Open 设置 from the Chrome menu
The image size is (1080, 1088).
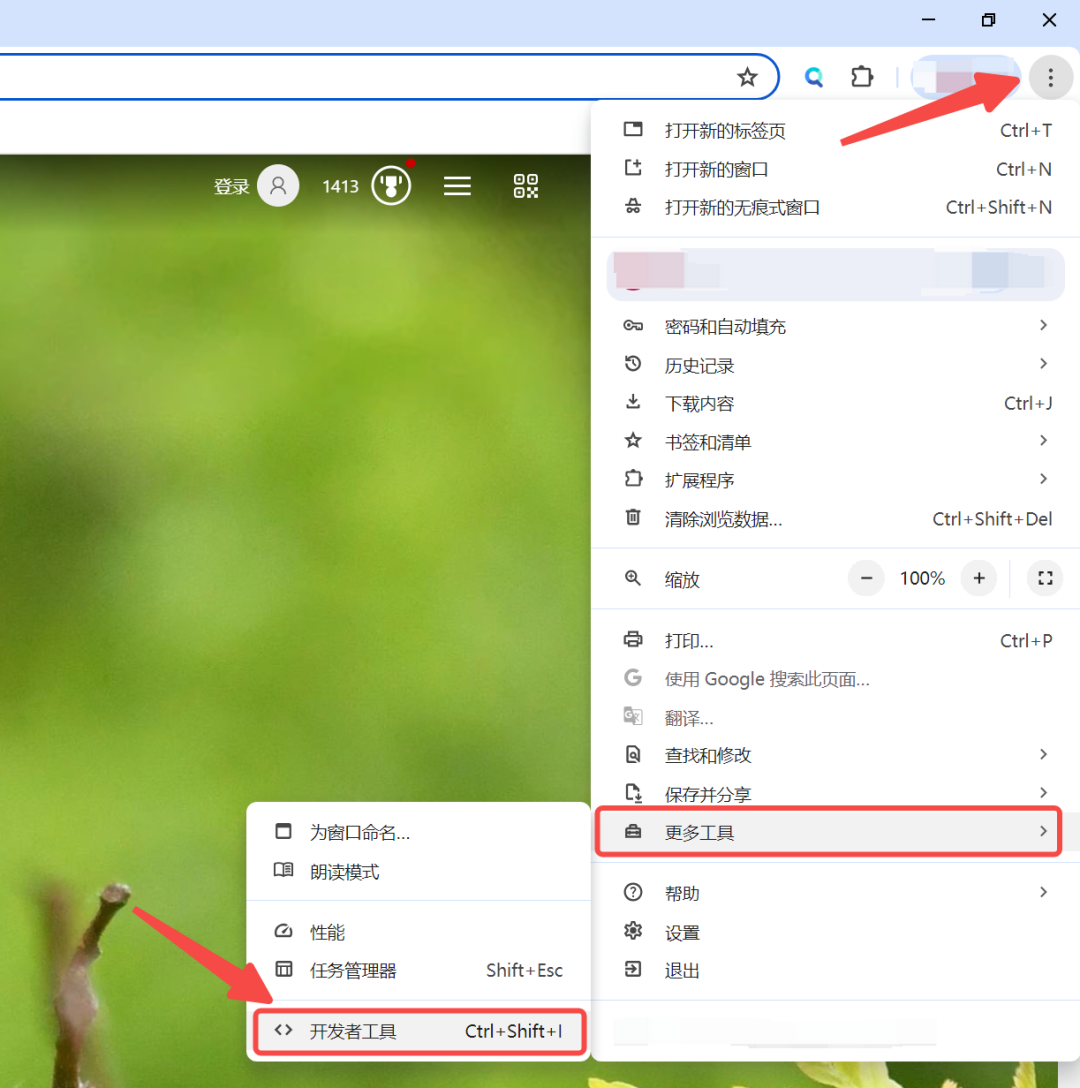click(x=682, y=932)
